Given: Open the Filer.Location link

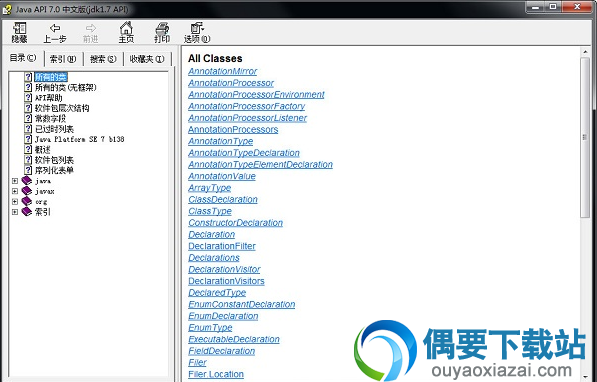Looking at the screenshot, I should click(x=216, y=374).
